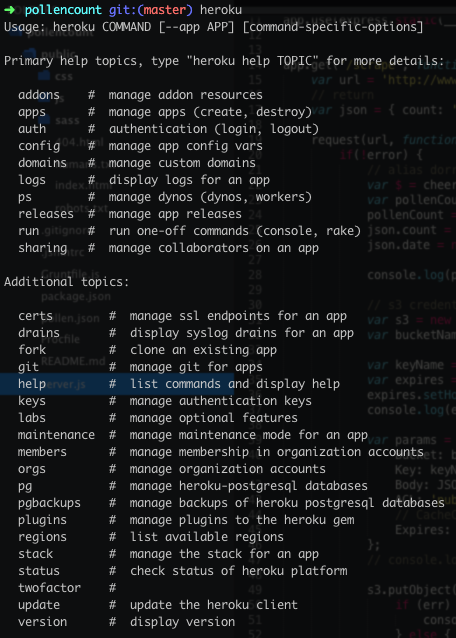Click the 'twofactor' topic entry
Image resolution: width=456 pixels, height=638 pixels.
(49, 588)
